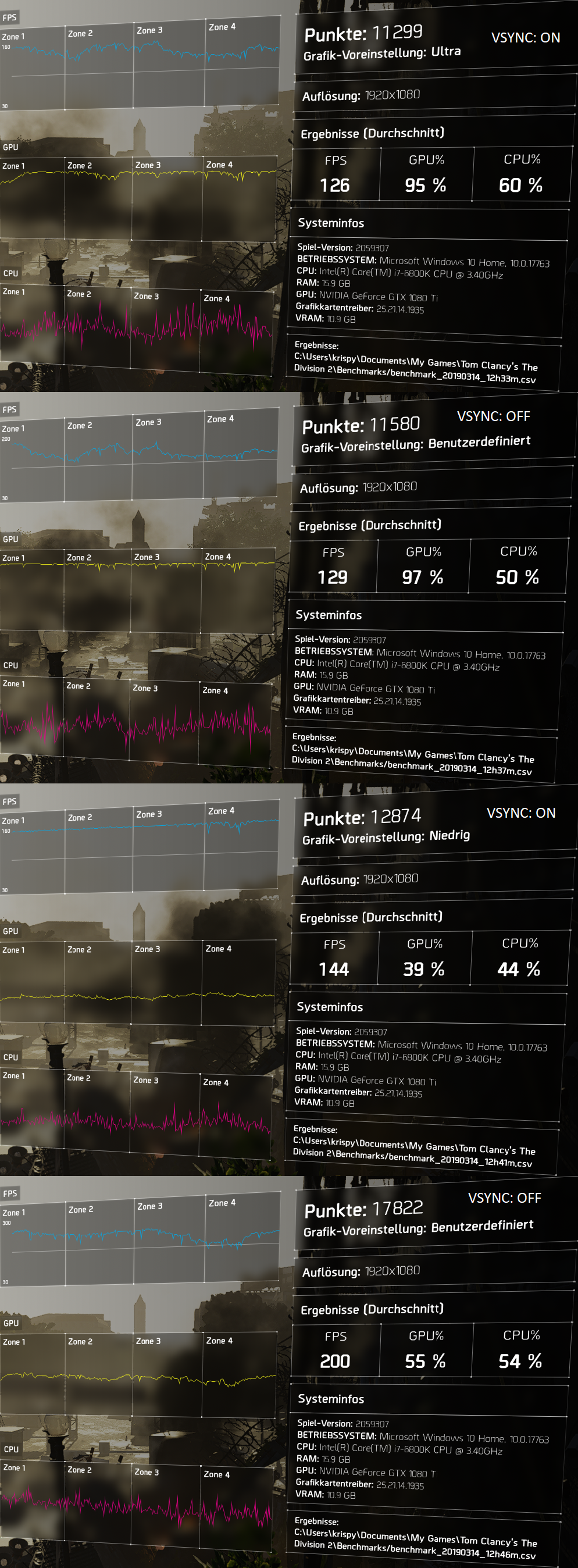Click the file name benchmark_20190314_12h33m.csv
The image size is (578, 1568).
(x=463, y=377)
